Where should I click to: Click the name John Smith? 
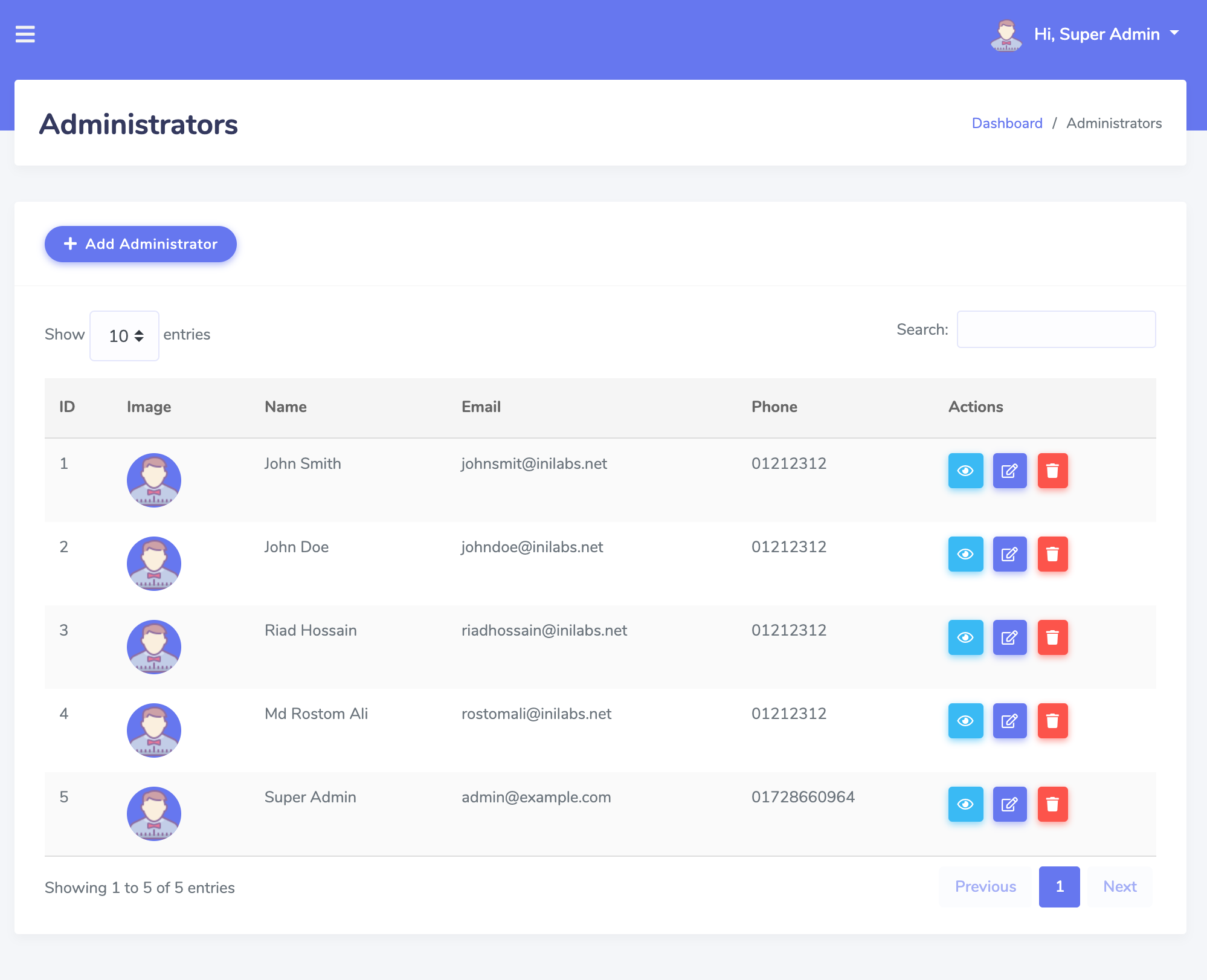pos(303,463)
